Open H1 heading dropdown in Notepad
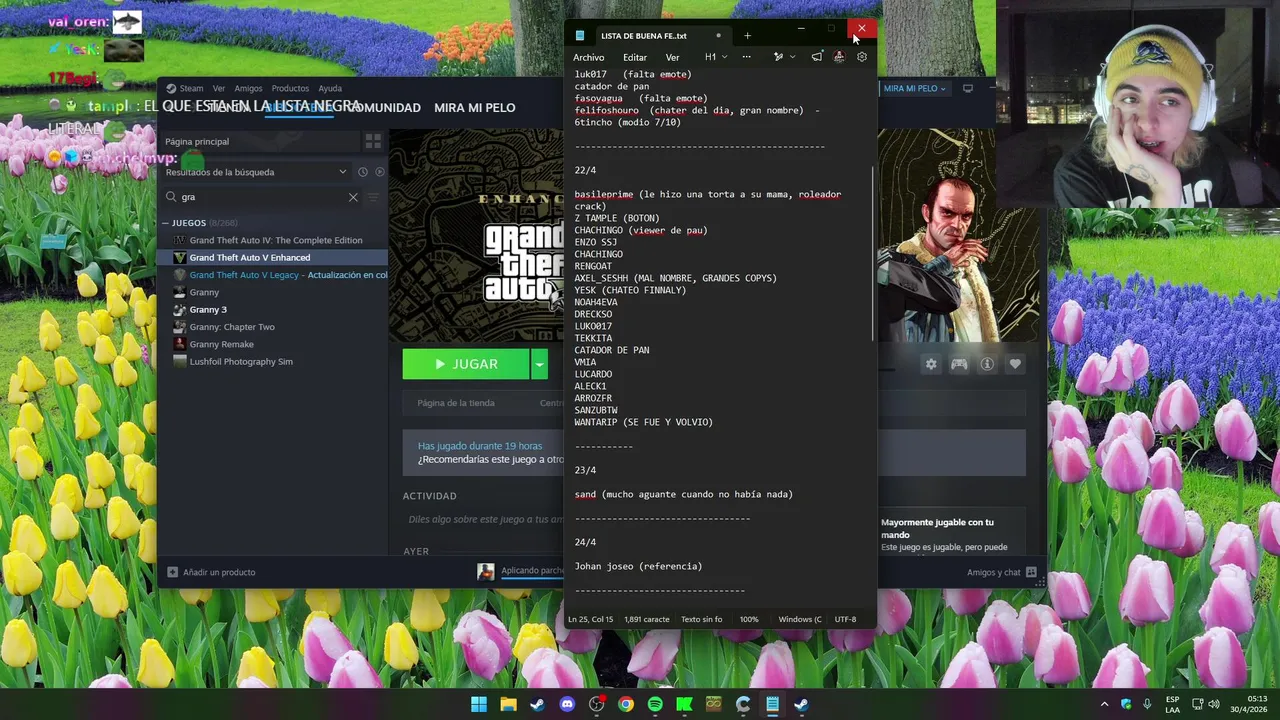 point(716,57)
